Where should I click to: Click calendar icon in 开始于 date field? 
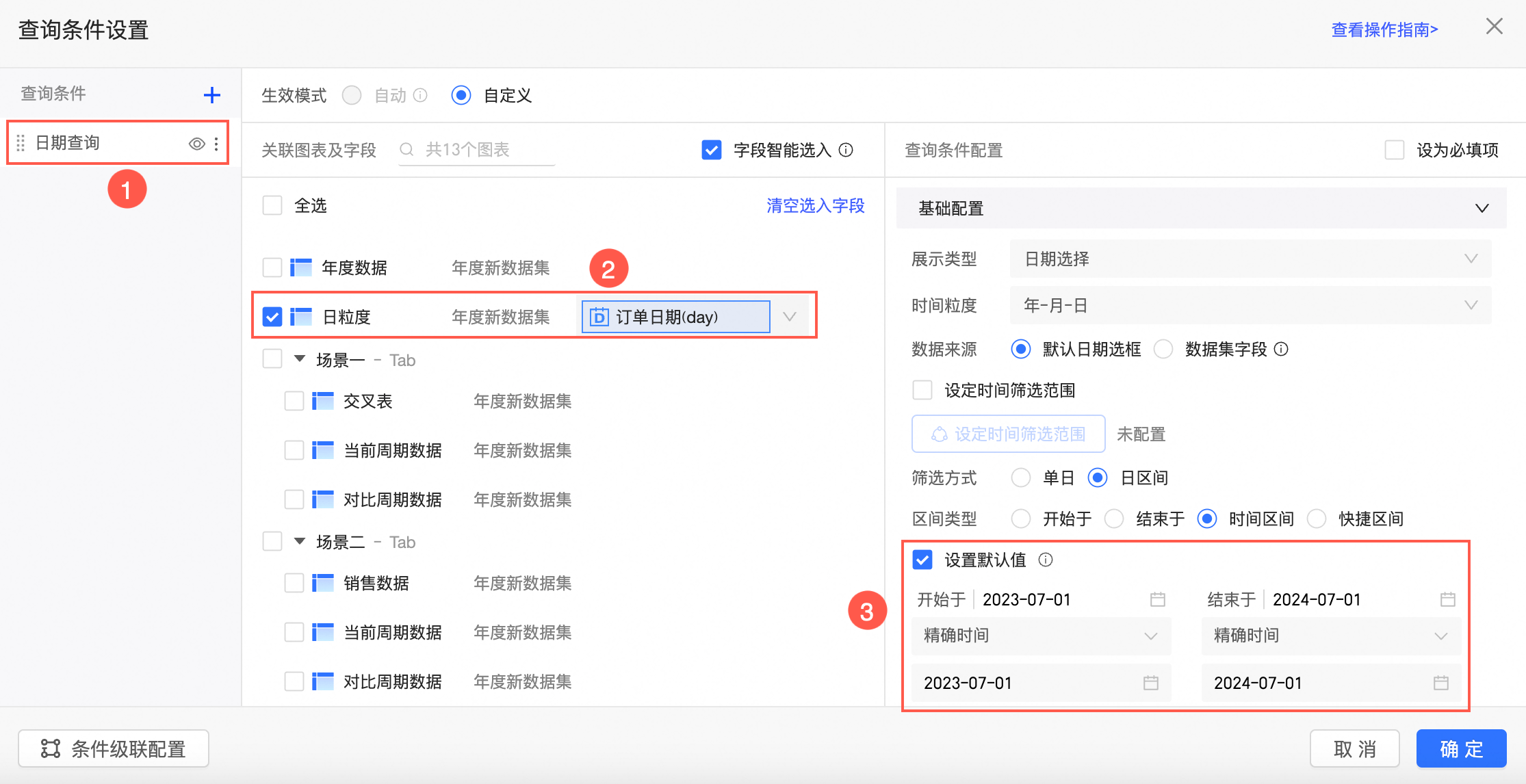1157,599
